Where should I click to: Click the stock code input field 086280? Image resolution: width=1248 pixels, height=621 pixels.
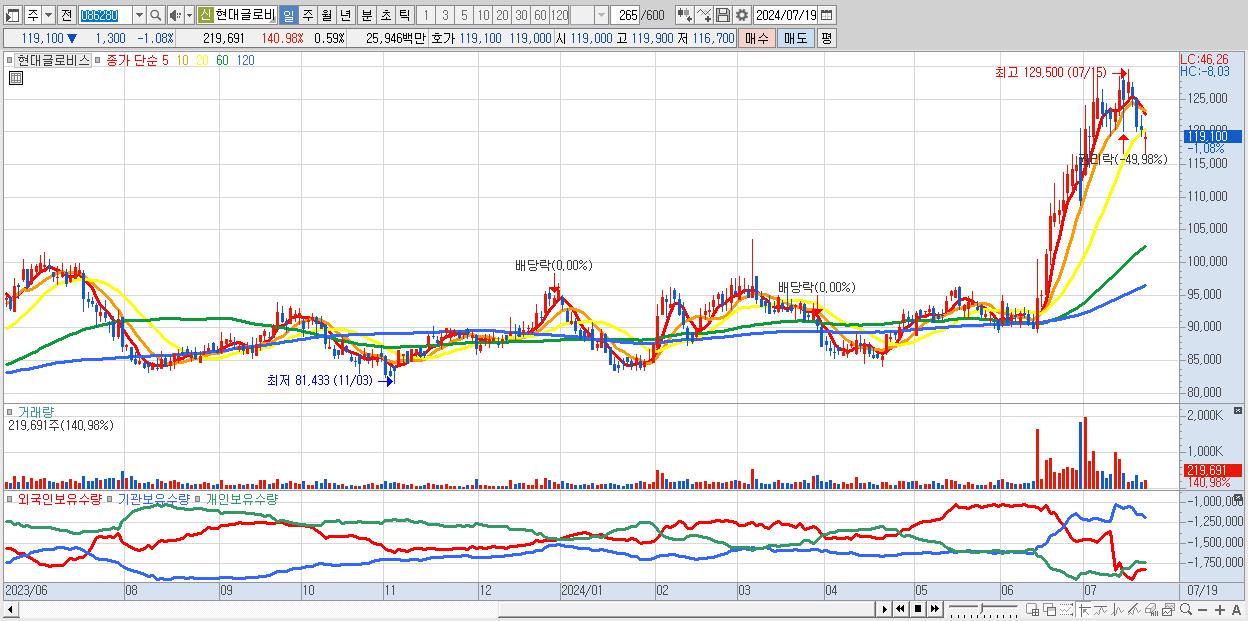tap(105, 16)
